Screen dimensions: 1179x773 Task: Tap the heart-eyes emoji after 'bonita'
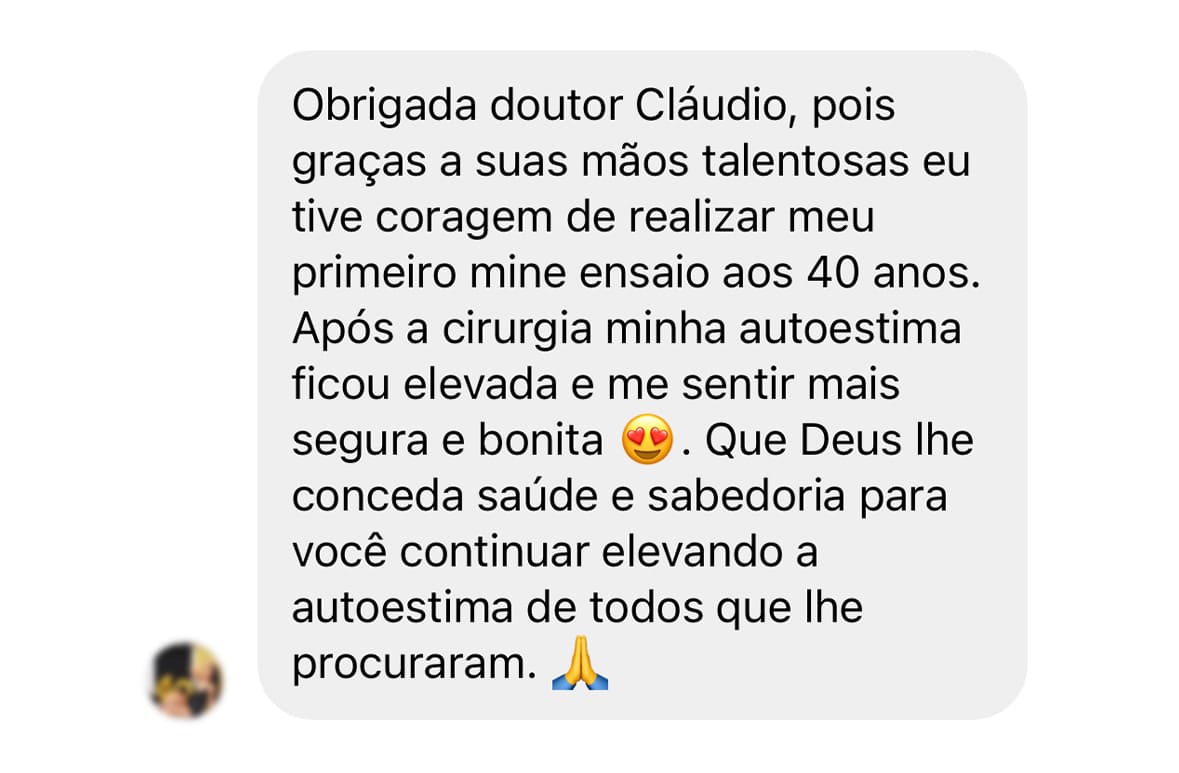pos(647,439)
